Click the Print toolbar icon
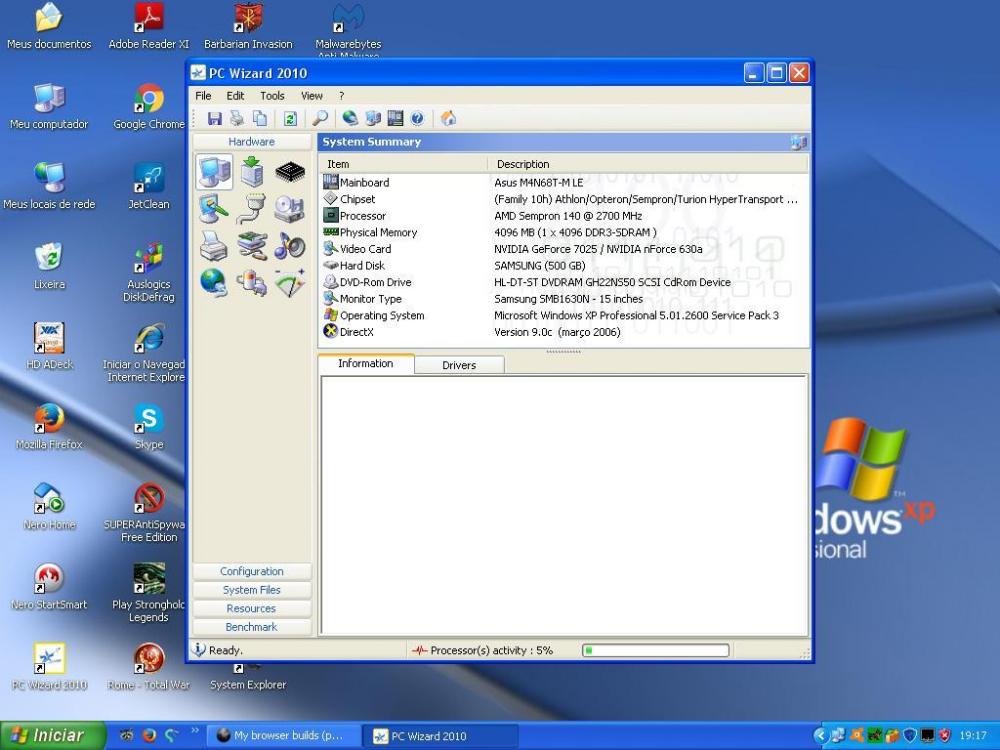This screenshot has width=1000, height=750. click(x=237, y=118)
